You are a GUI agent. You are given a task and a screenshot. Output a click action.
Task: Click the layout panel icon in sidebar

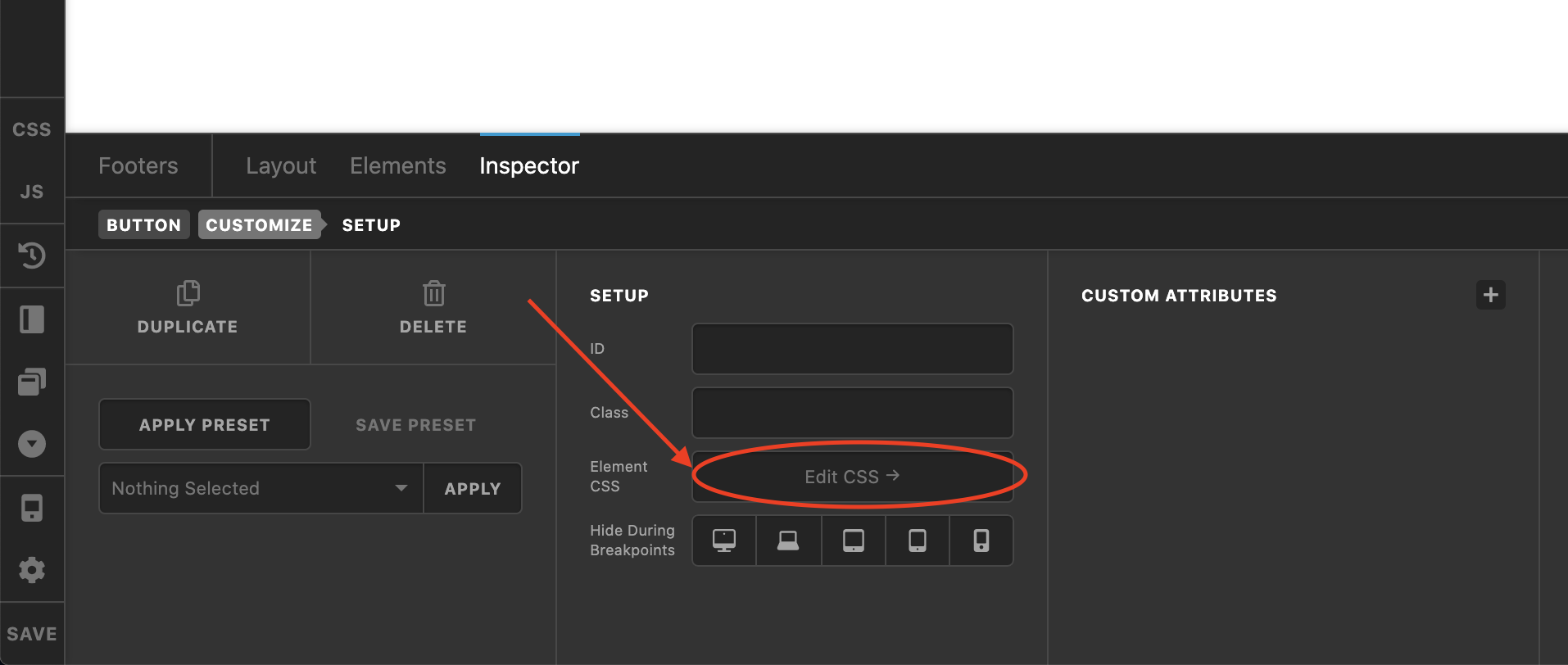(32, 319)
